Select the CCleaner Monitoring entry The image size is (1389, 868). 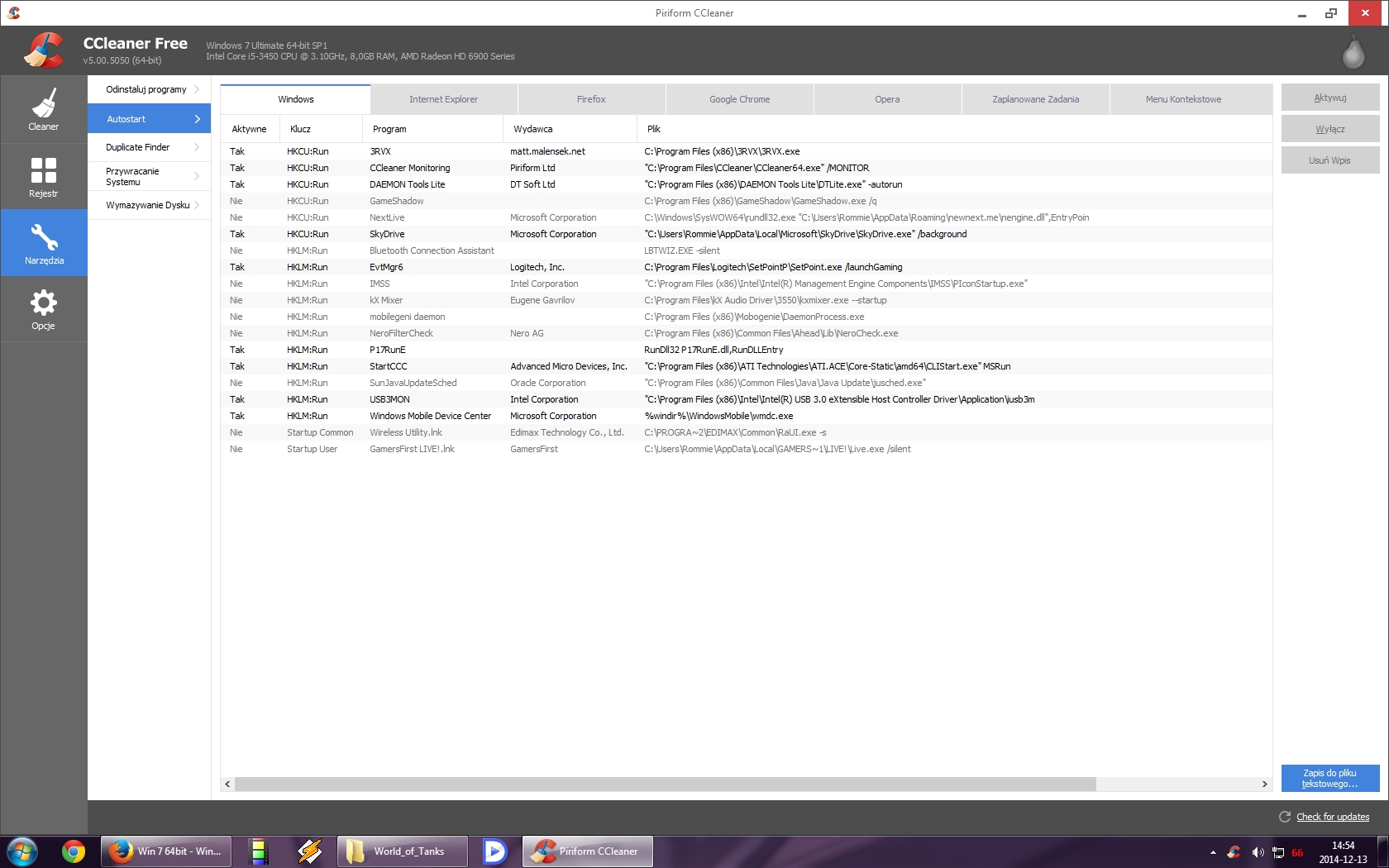747,168
